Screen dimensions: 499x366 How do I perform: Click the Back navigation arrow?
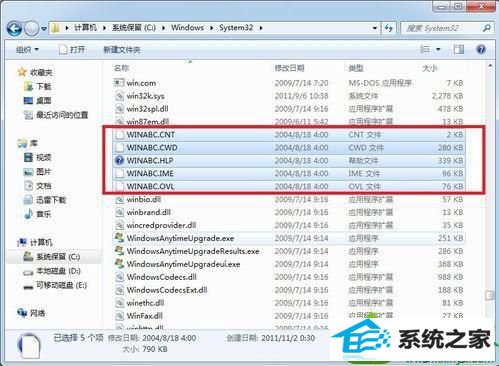click(x=15, y=29)
